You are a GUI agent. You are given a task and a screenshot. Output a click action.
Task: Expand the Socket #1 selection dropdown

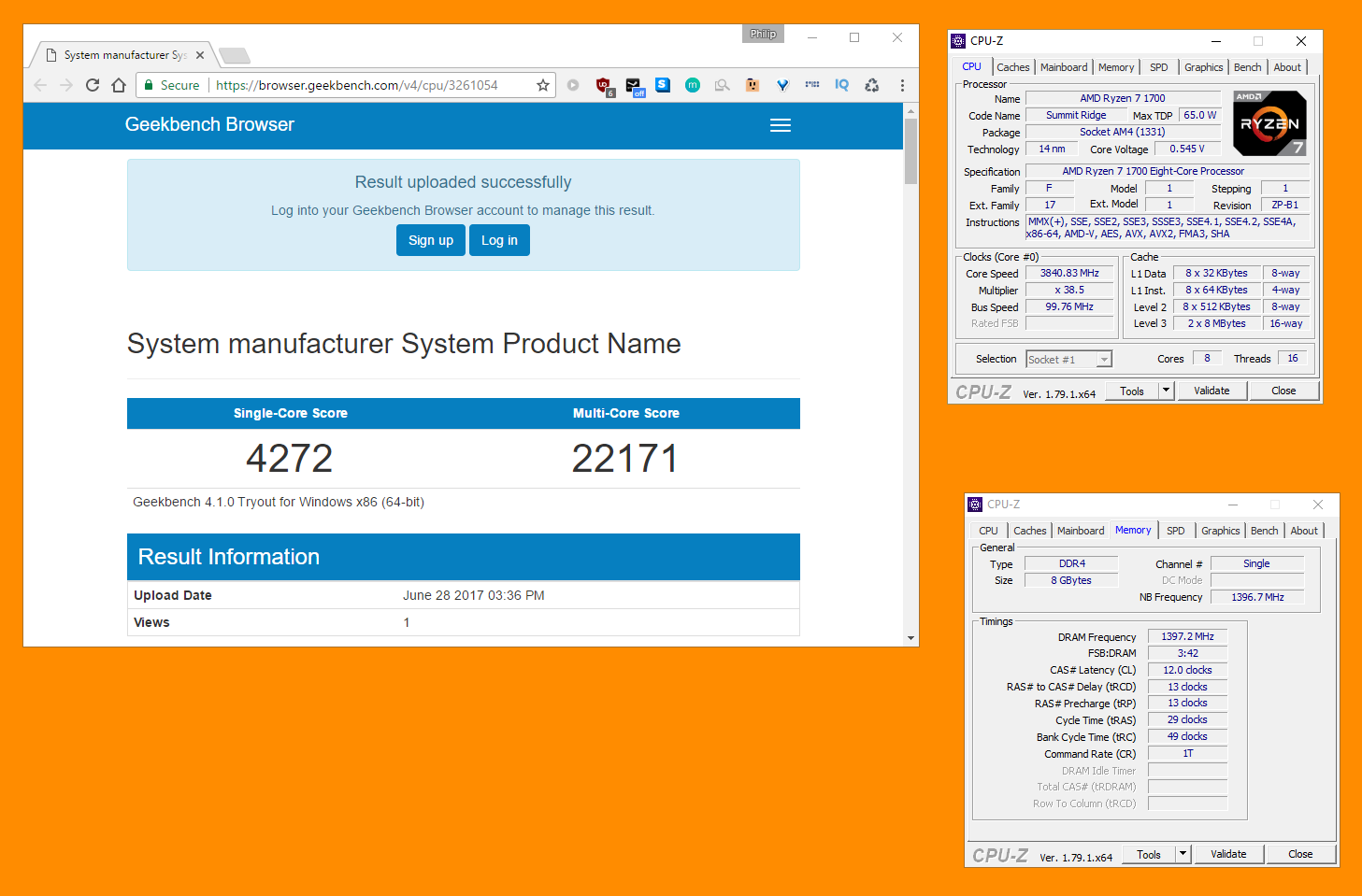coord(1104,360)
